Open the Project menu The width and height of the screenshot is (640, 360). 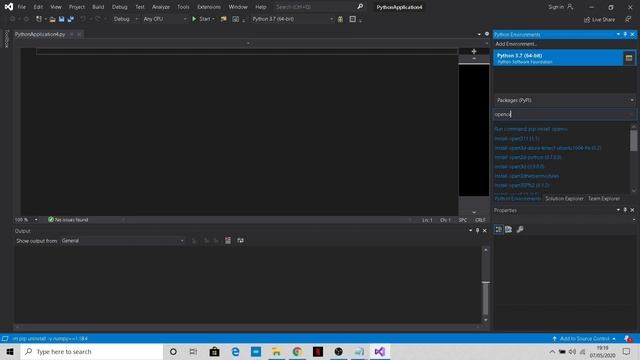pos(77,7)
